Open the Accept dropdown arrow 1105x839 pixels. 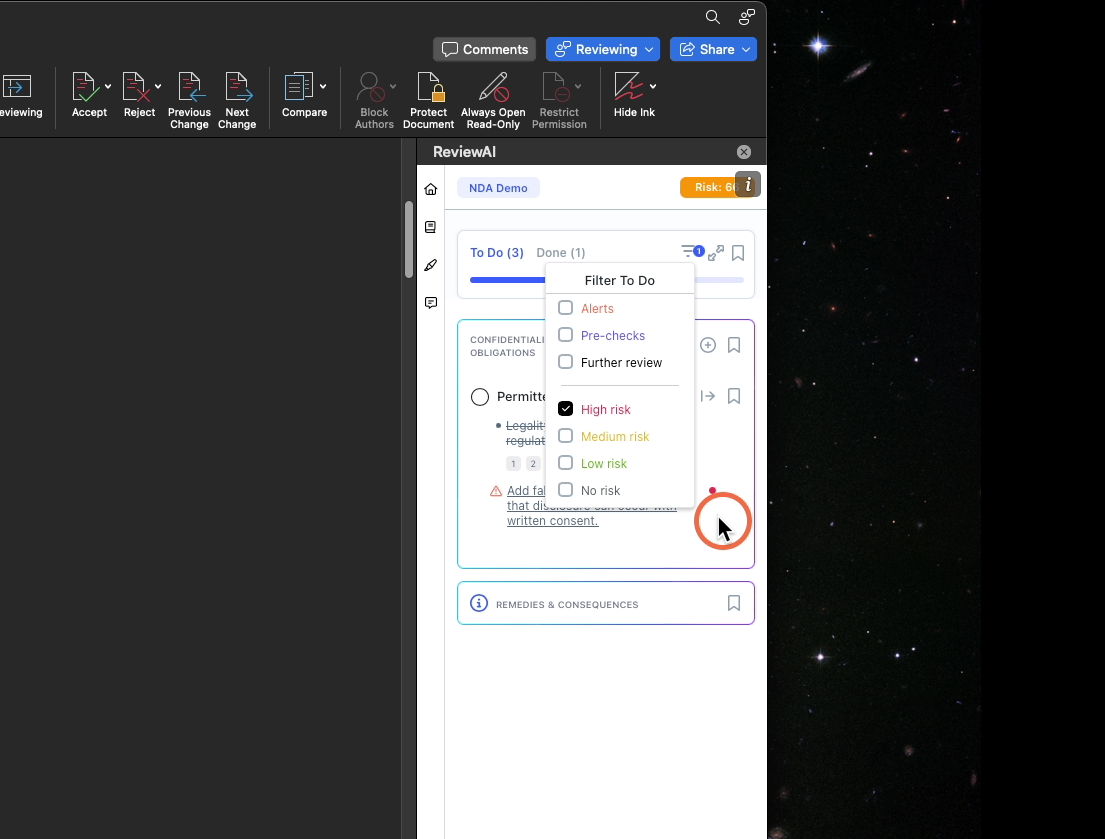coord(108,87)
